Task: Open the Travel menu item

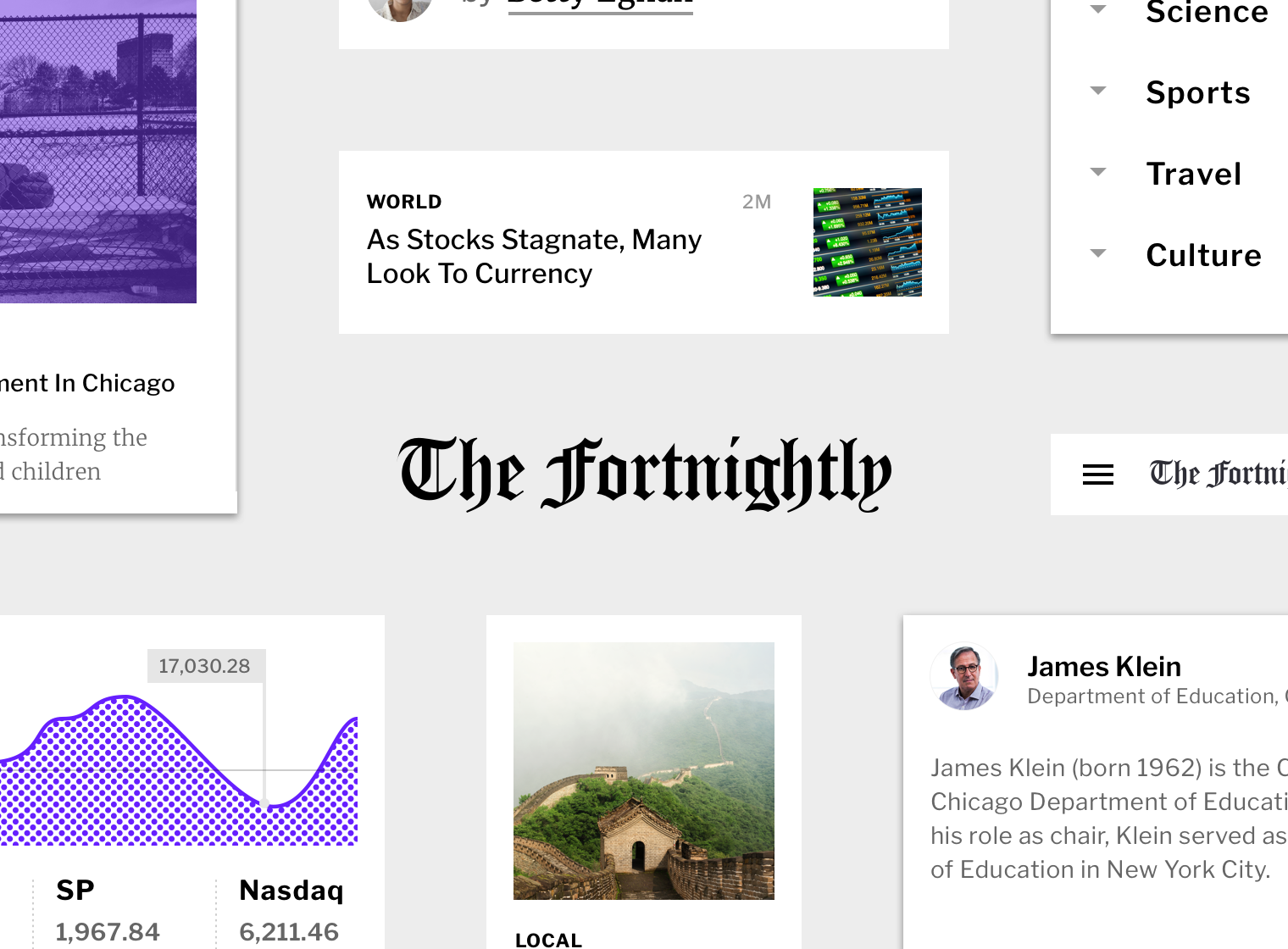Action: [1194, 174]
